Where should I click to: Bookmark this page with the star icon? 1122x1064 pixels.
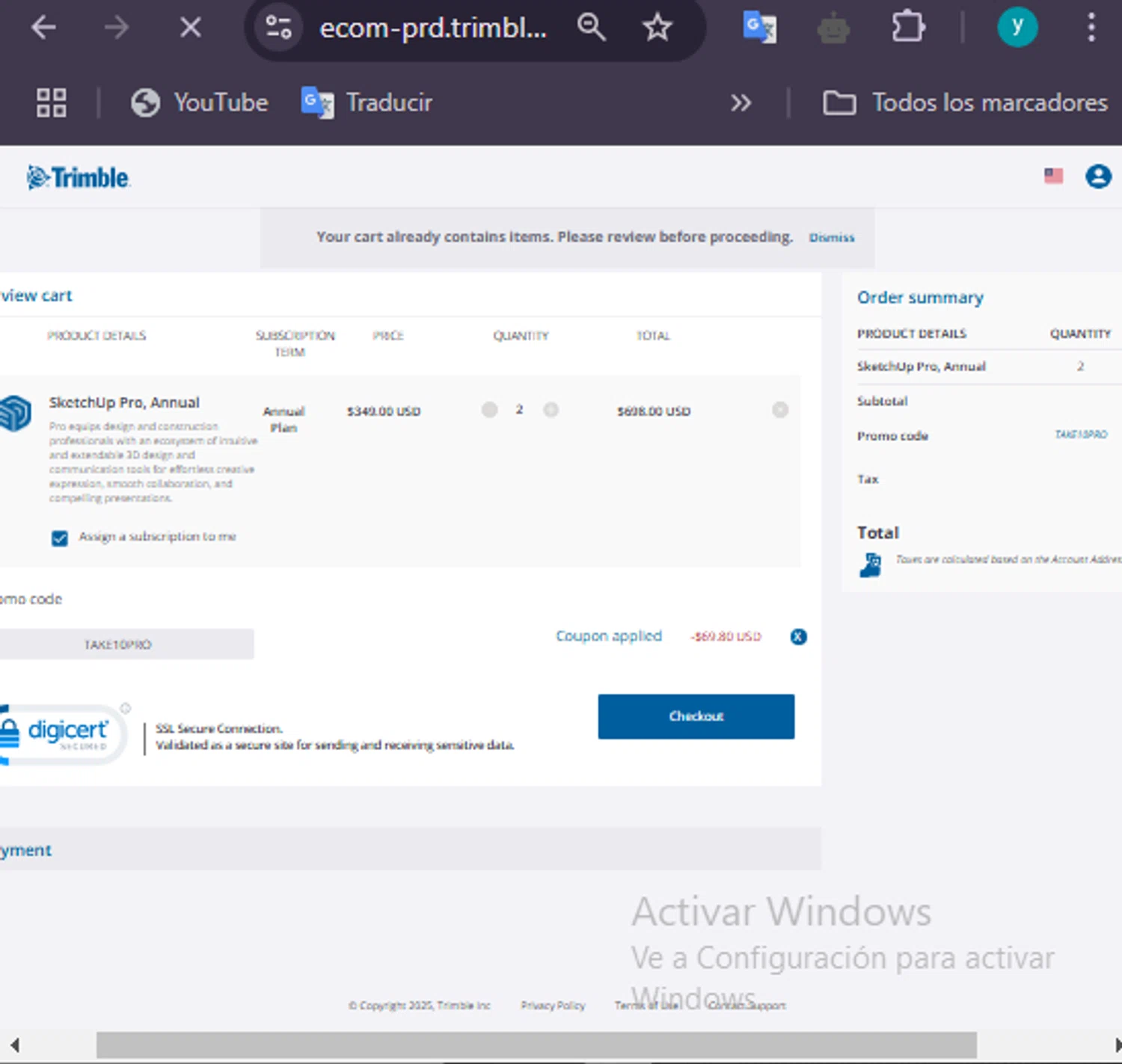tap(657, 28)
